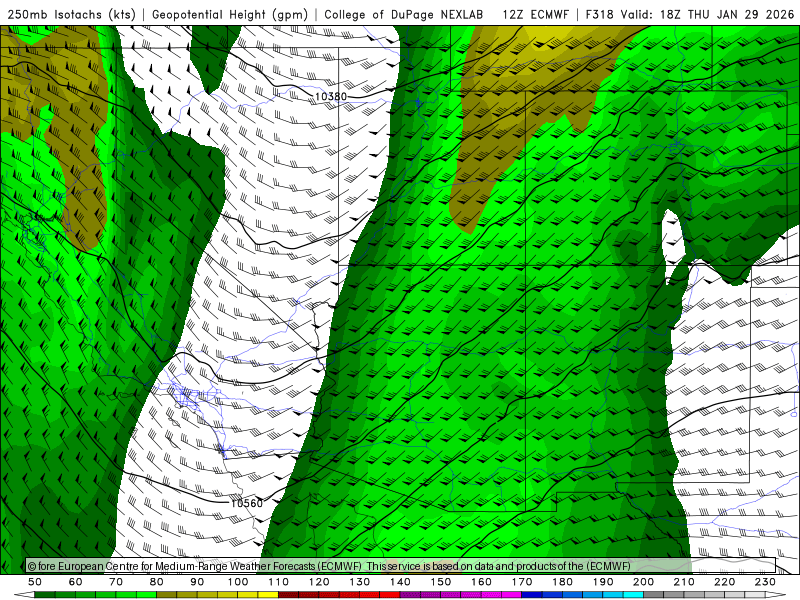Click the '80' legend value
The image size is (800, 600).
pyautogui.click(x=156, y=582)
